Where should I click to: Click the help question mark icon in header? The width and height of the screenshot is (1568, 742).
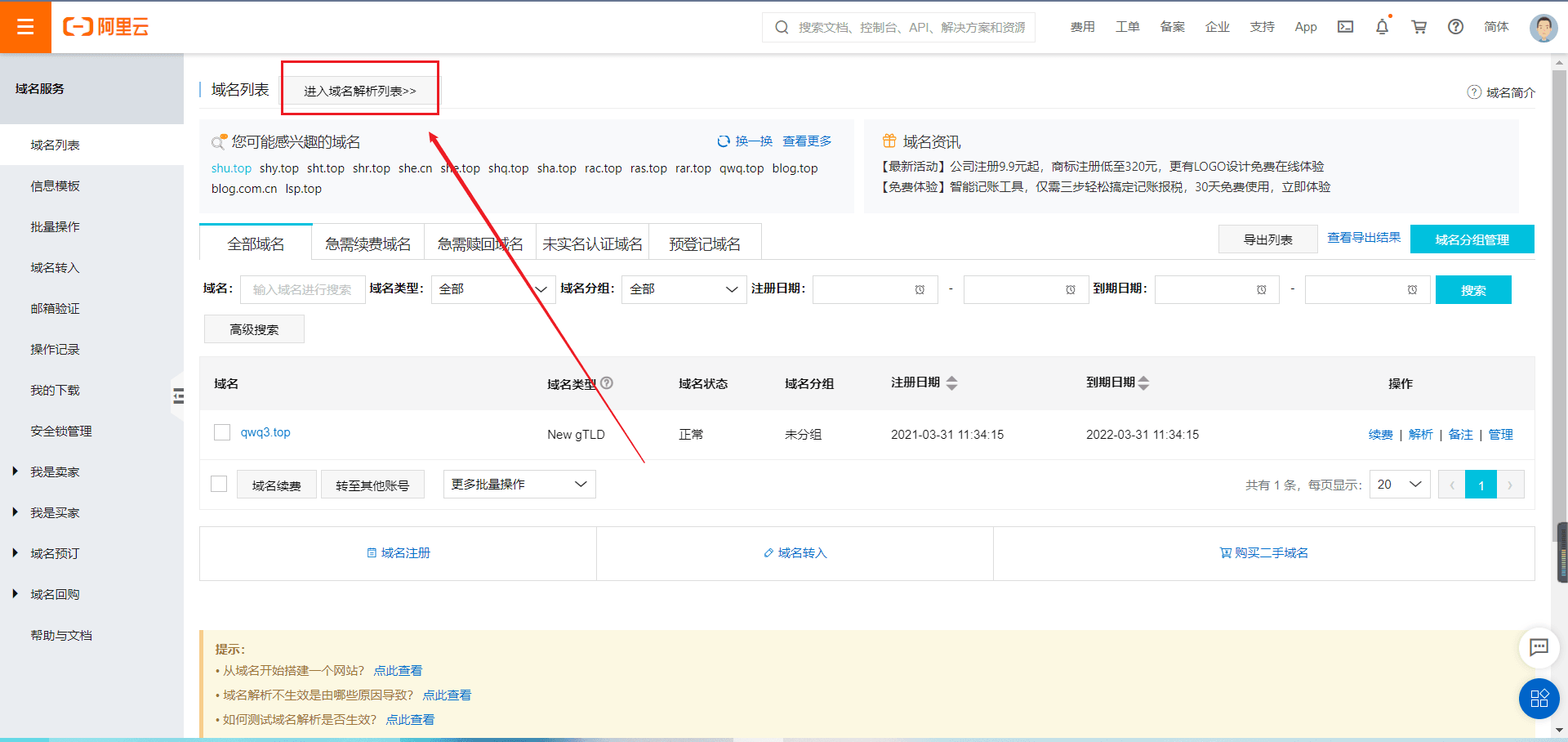(1455, 27)
